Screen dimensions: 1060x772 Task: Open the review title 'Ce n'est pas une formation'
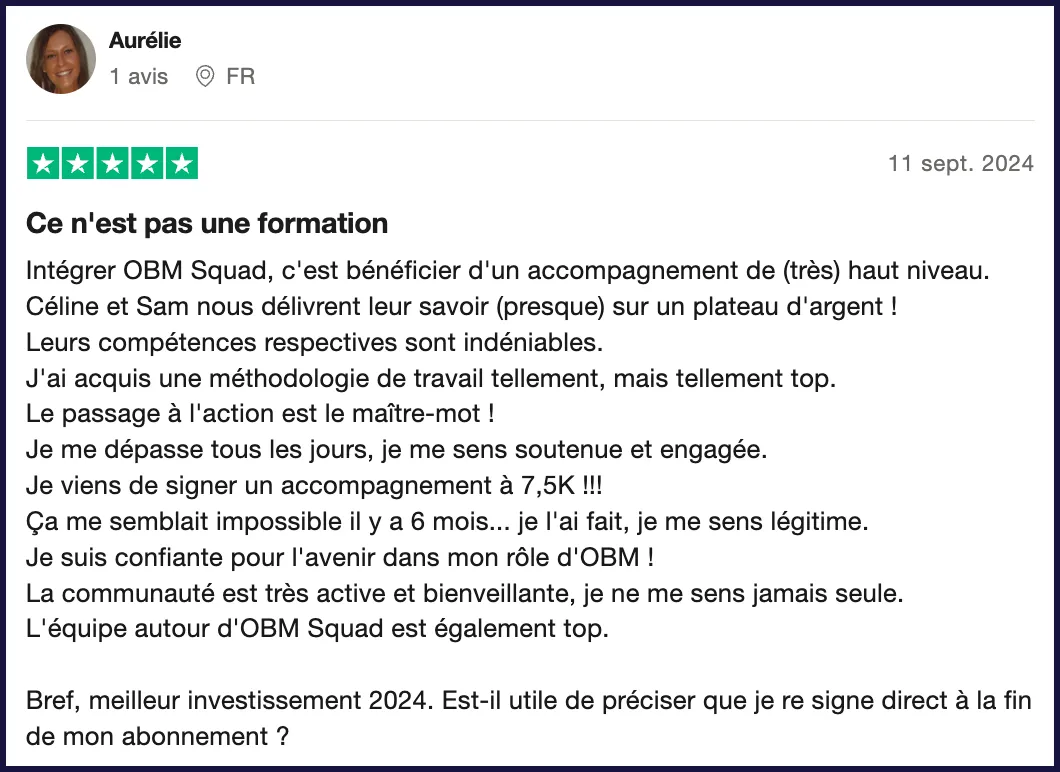207,223
